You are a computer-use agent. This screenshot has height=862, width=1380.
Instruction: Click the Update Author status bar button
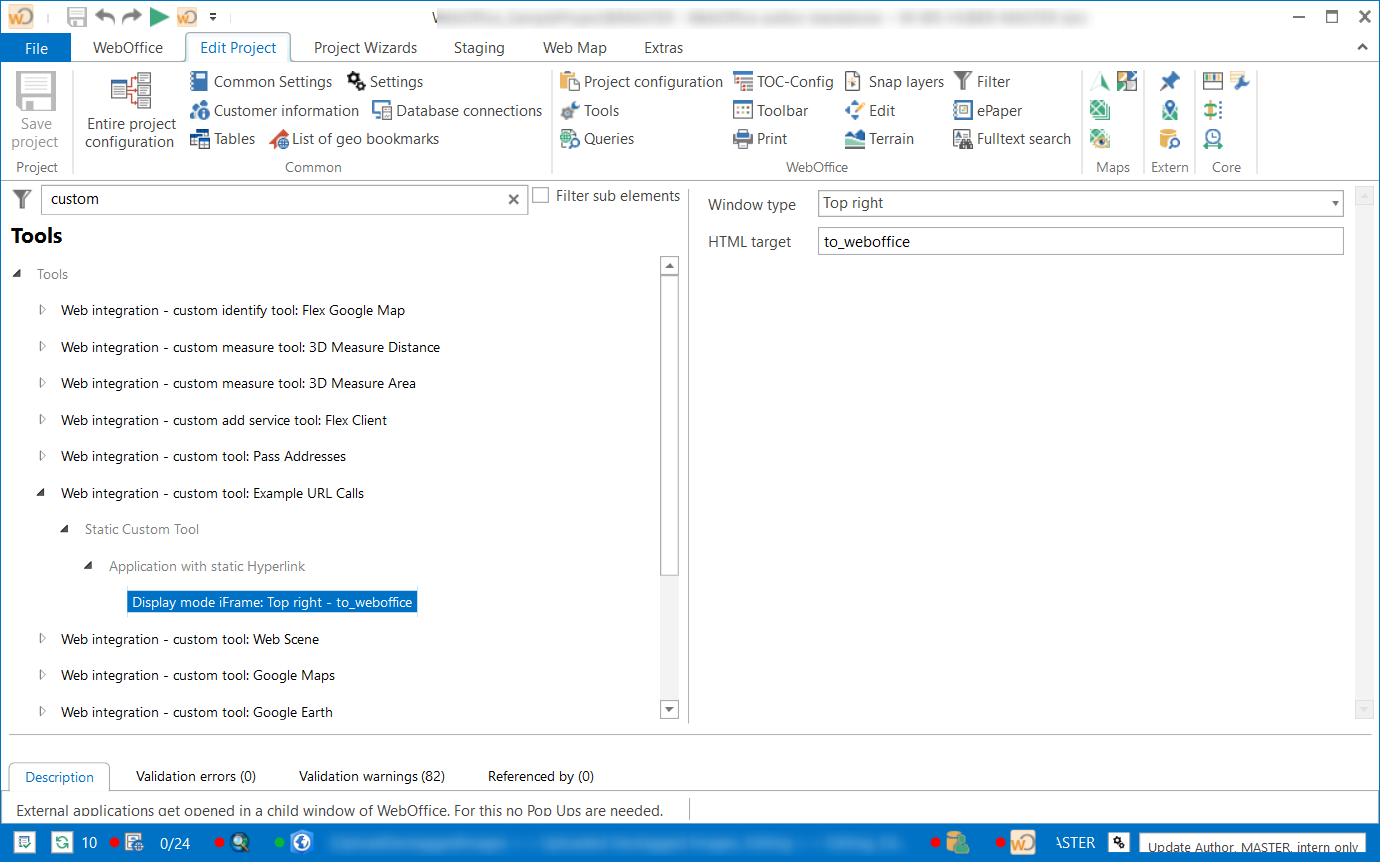(x=1252, y=846)
